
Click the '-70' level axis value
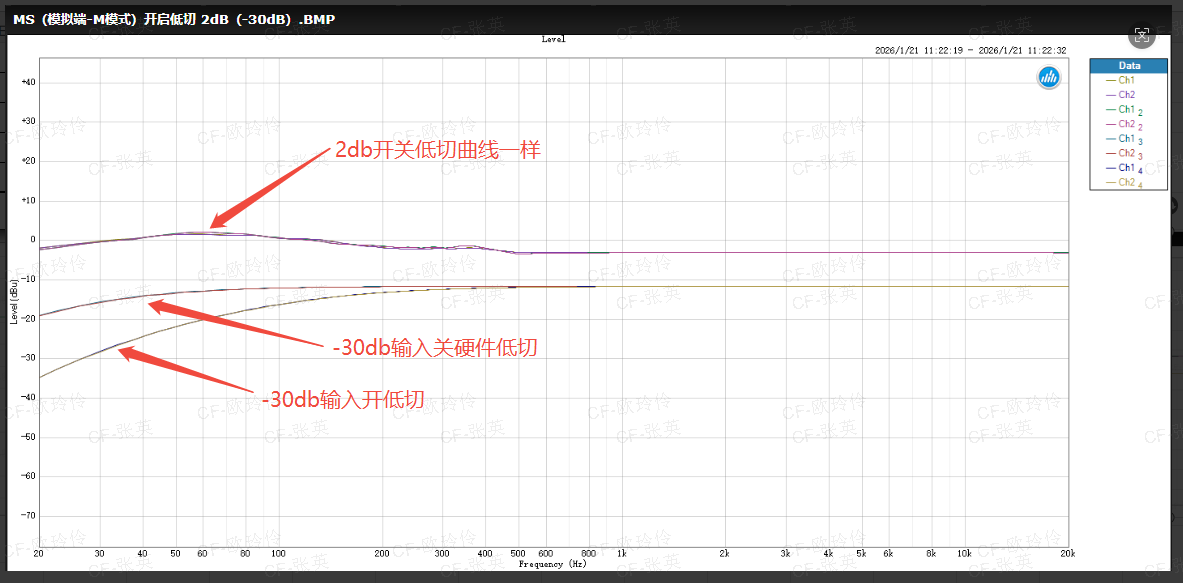pyautogui.click(x=27, y=516)
